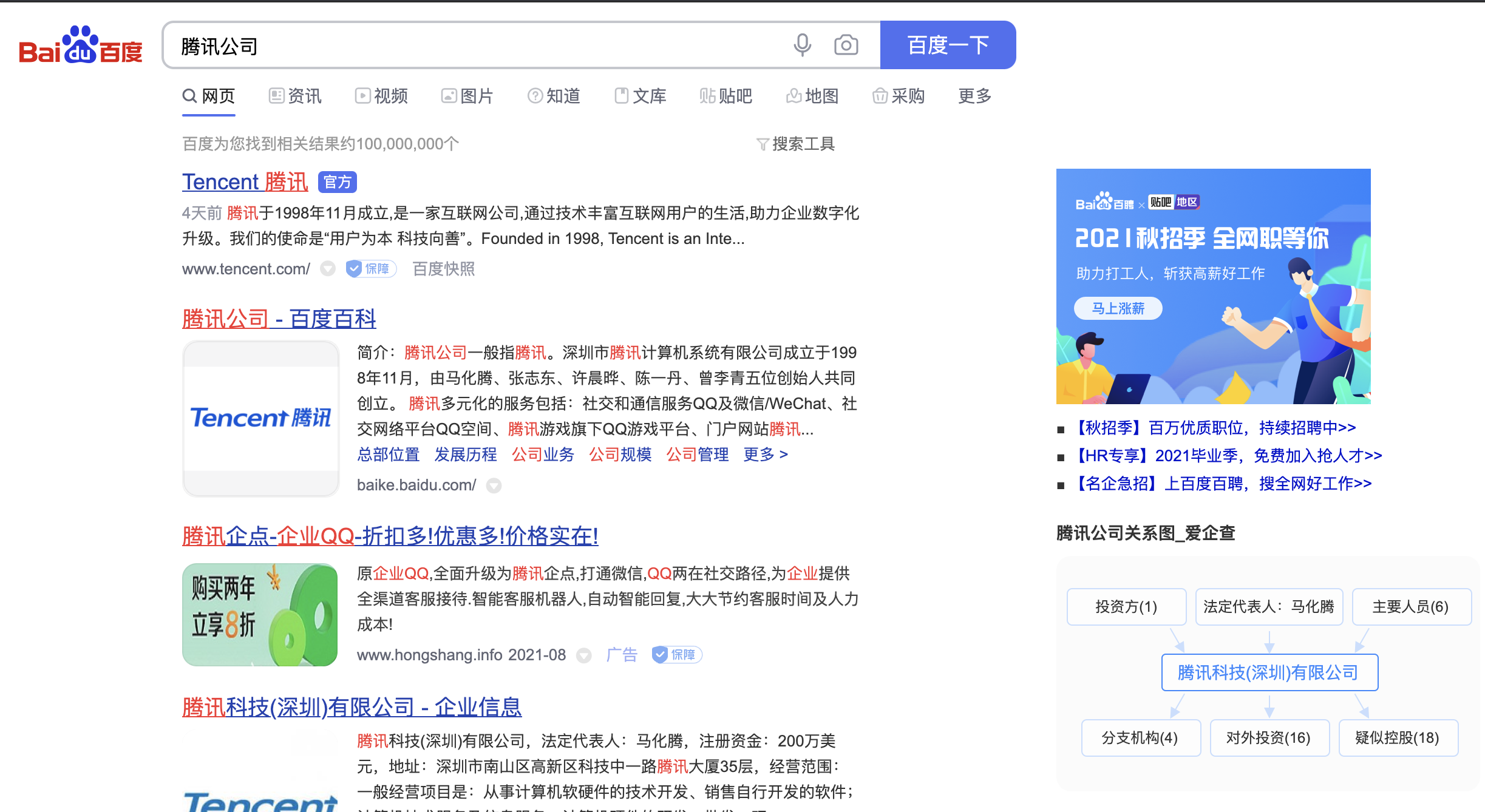
Task: Open 【秋招季】百万优质职位 link
Action: pyautogui.click(x=1215, y=428)
